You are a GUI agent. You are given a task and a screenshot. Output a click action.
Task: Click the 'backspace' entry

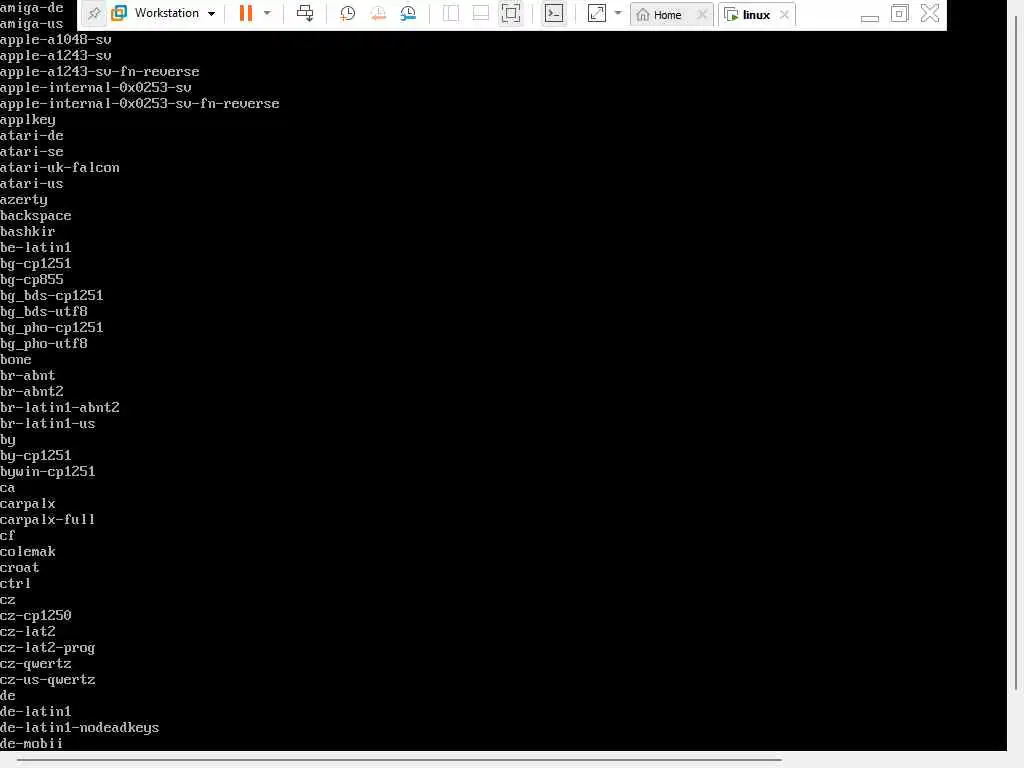tap(35, 216)
